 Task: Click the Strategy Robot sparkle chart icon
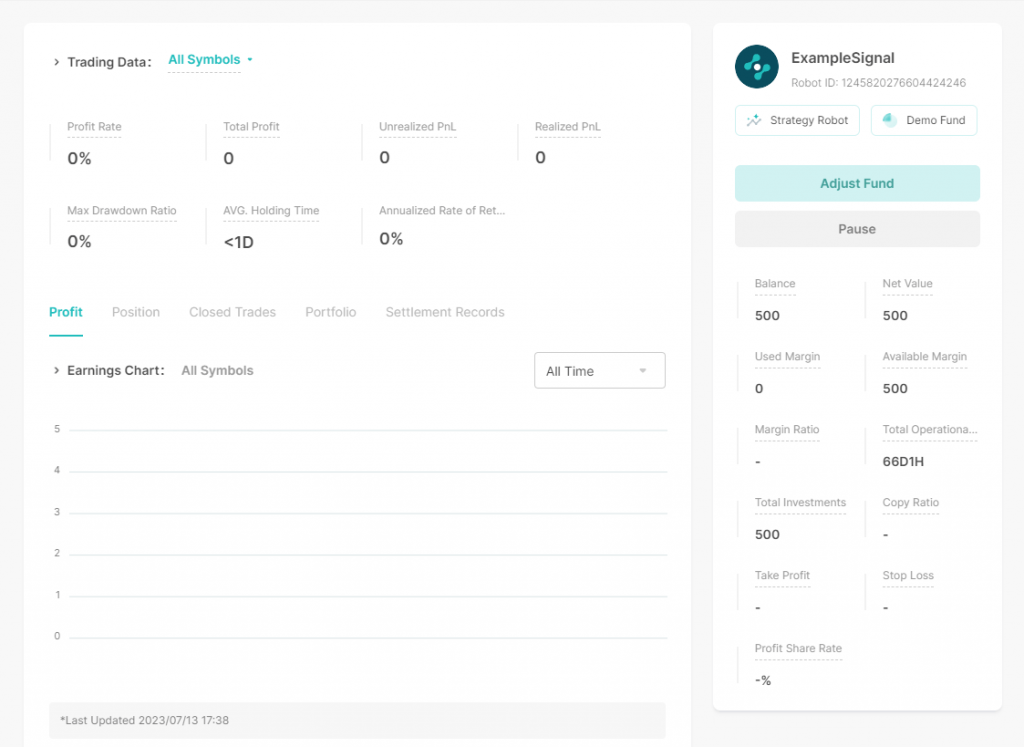754,120
